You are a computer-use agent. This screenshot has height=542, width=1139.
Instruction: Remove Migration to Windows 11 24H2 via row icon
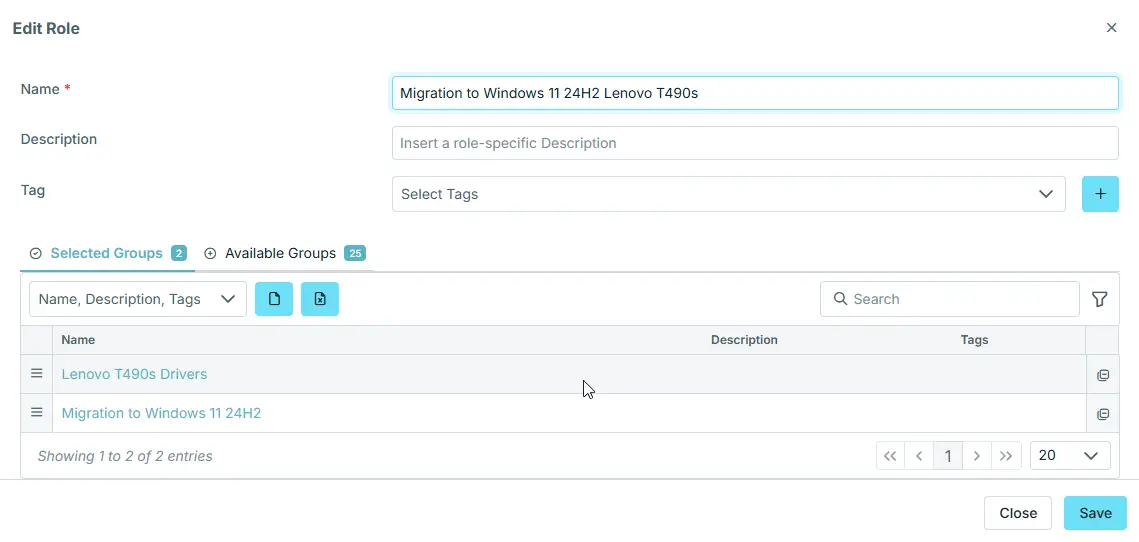1103,414
